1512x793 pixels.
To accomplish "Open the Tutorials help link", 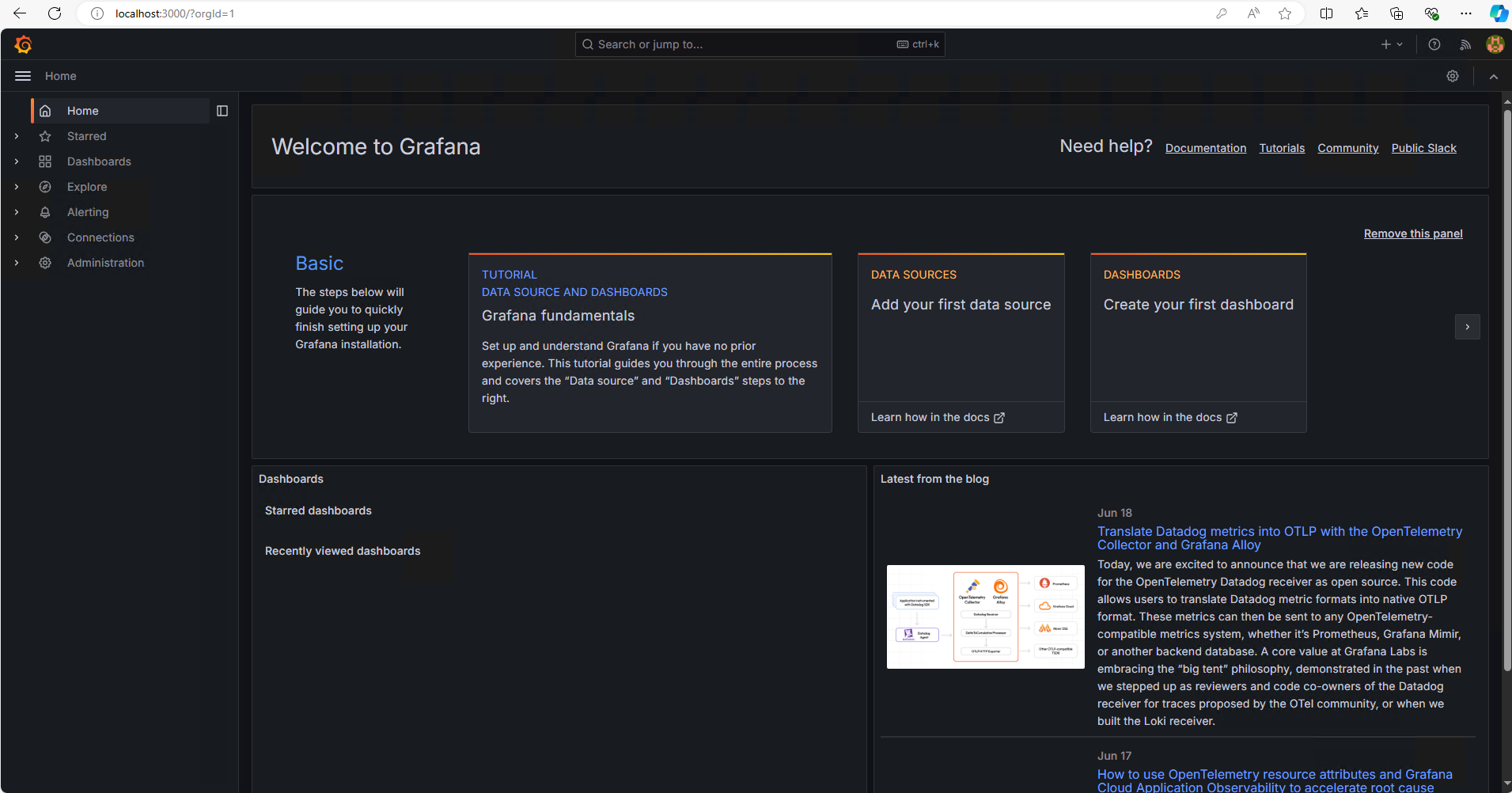I will (1282, 148).
